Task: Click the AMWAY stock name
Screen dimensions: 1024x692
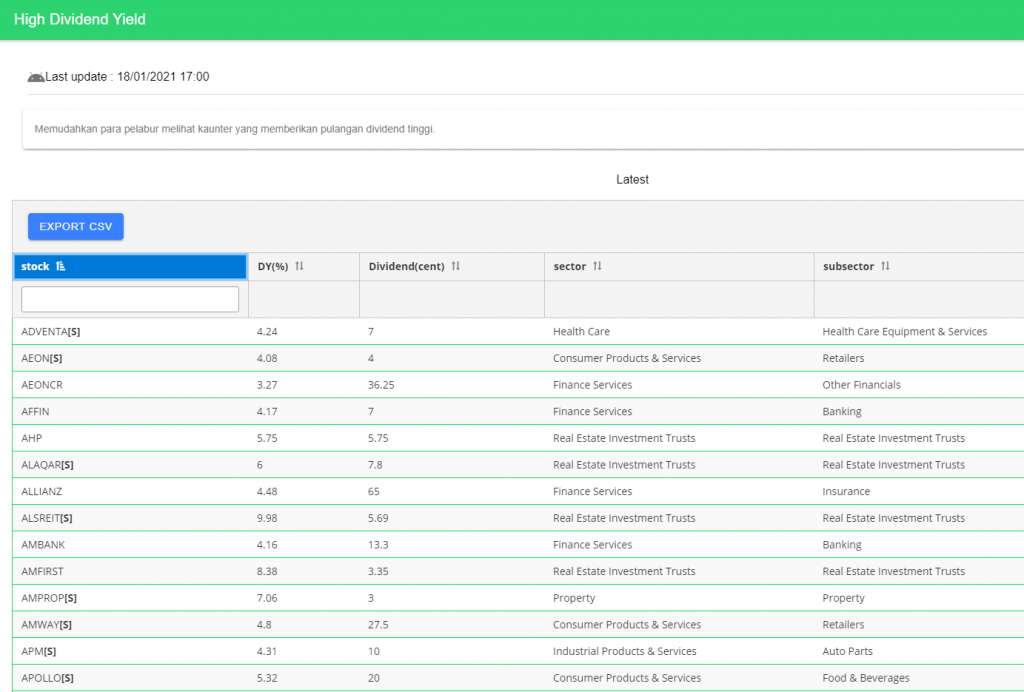Action: click(x=46, y=625)
